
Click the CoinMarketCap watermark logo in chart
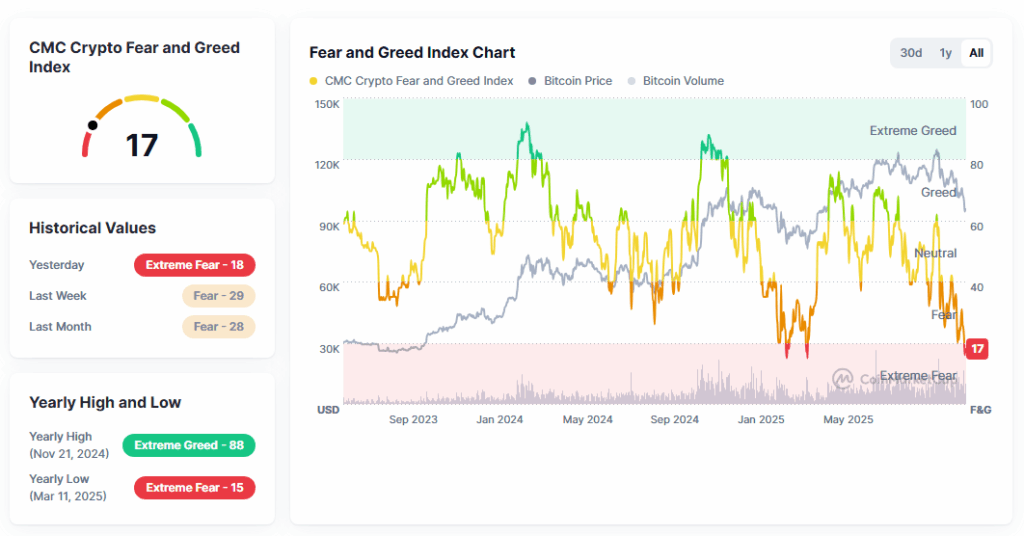(843, 378)
